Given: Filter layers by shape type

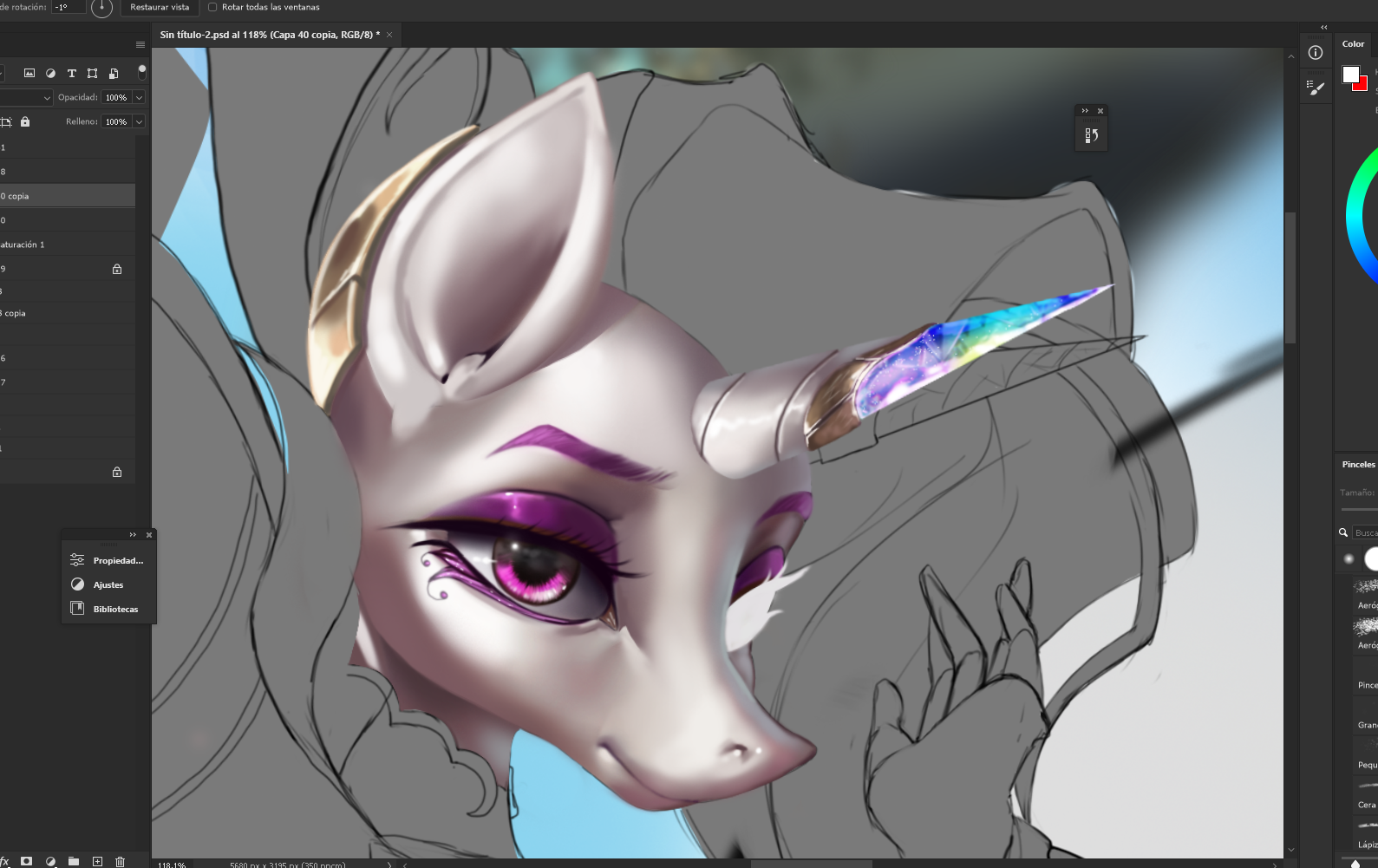Looking at the screenshot, I should click(93, 74).
